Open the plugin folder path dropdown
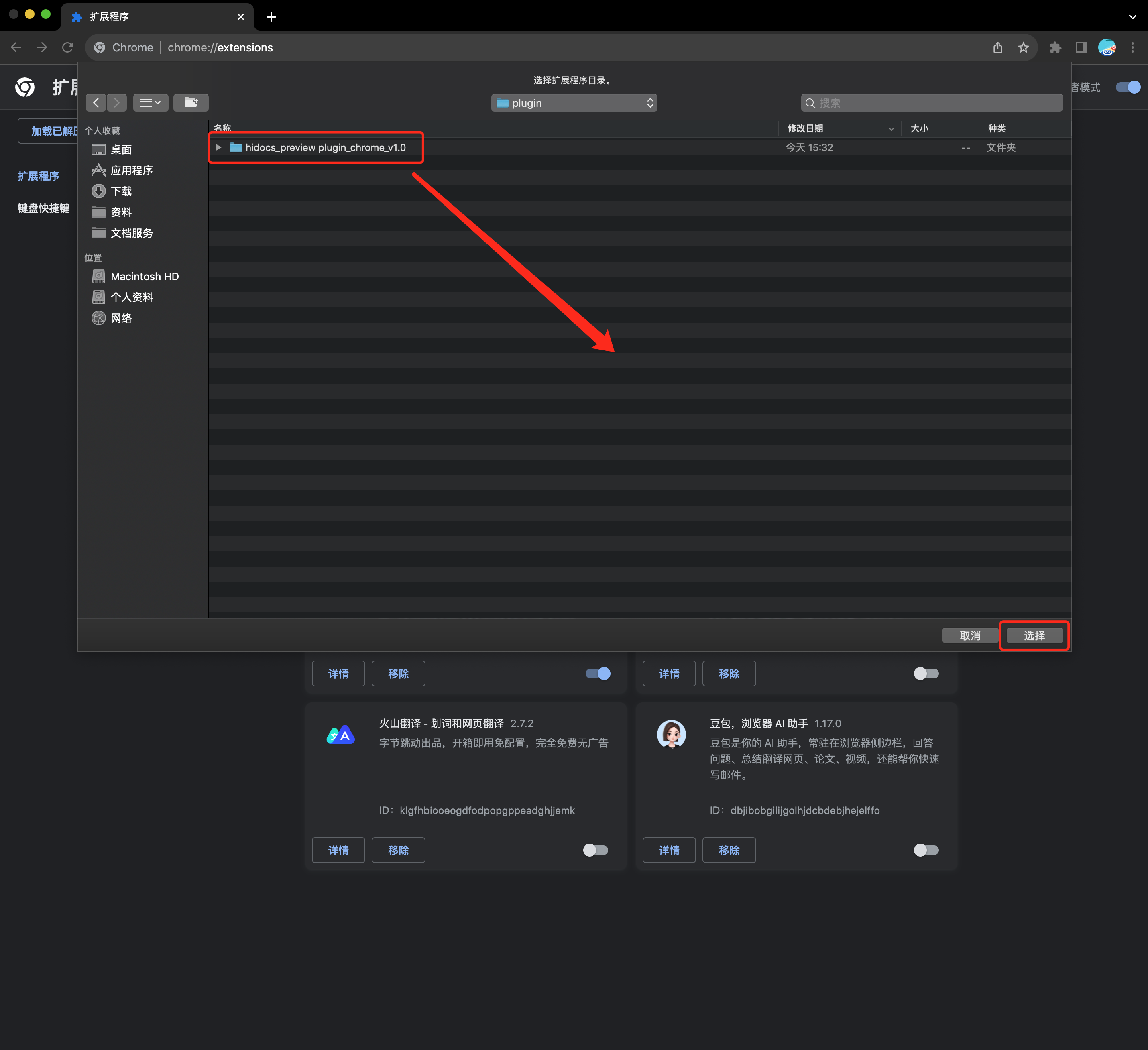The width and height of the screenshot is (1148, 1050). 574,103
